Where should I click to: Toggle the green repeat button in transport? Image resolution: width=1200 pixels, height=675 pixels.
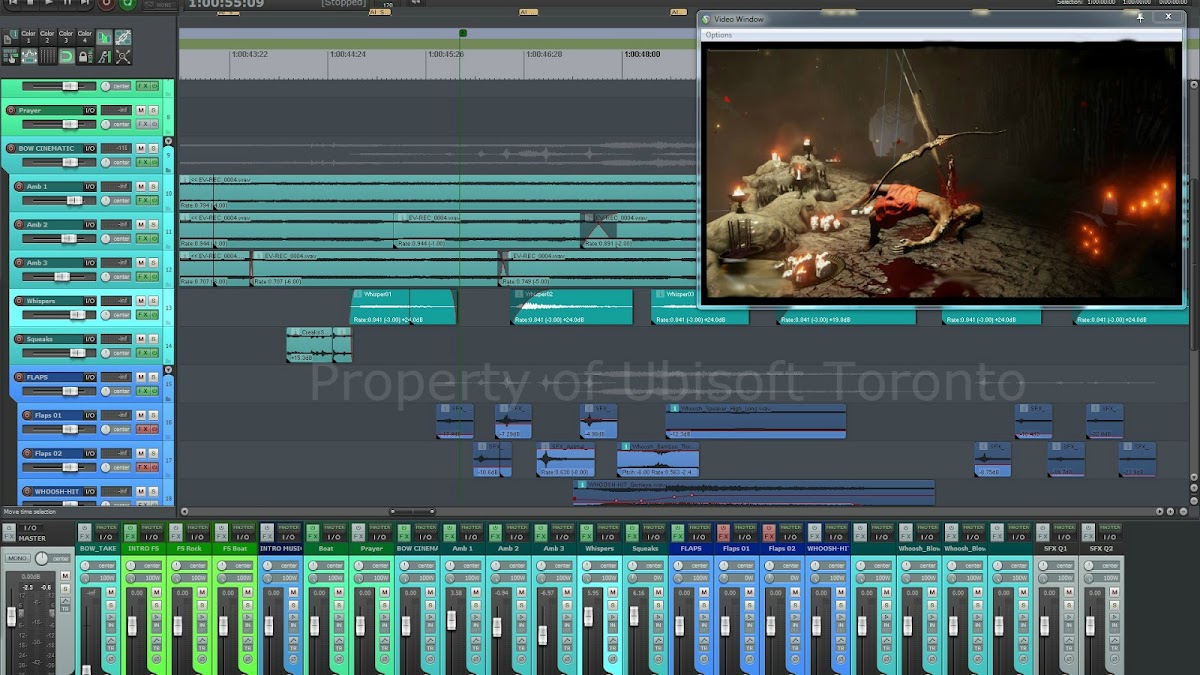pos(128,3)
